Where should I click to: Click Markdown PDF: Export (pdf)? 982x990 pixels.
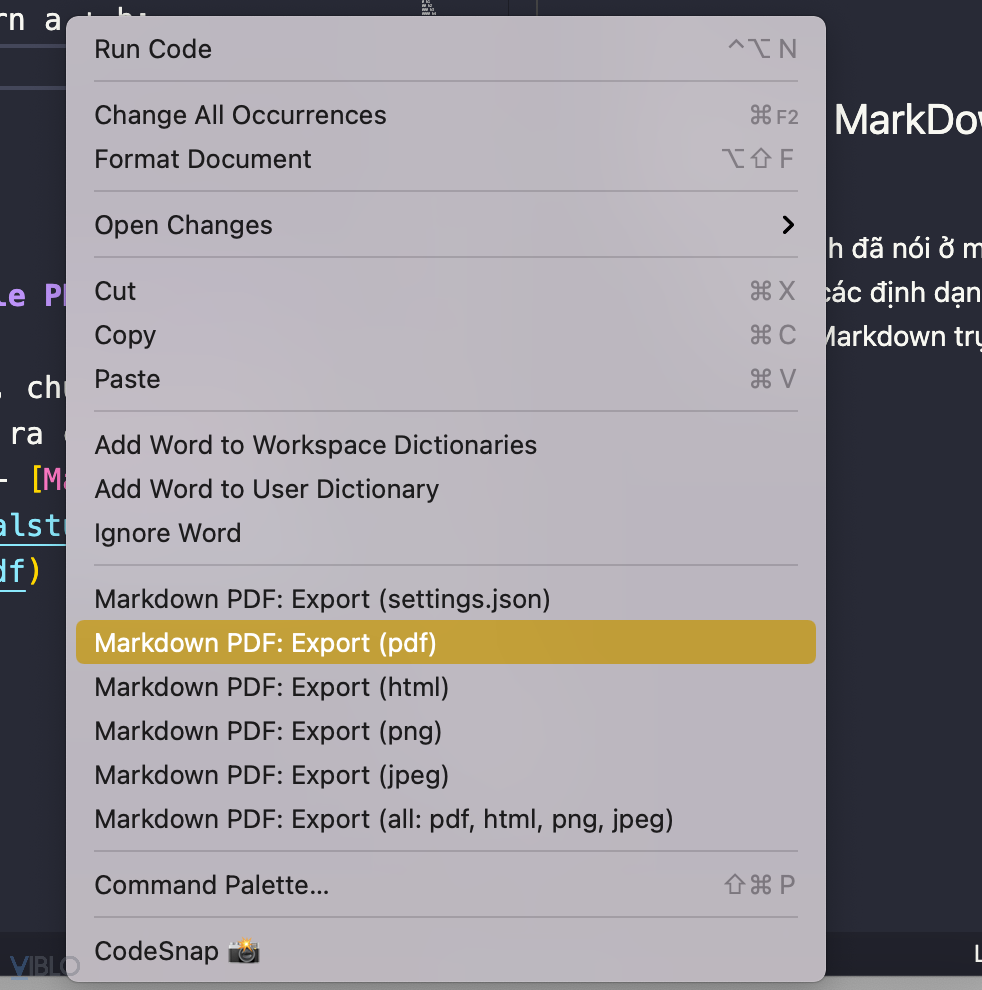pos(265,643)
